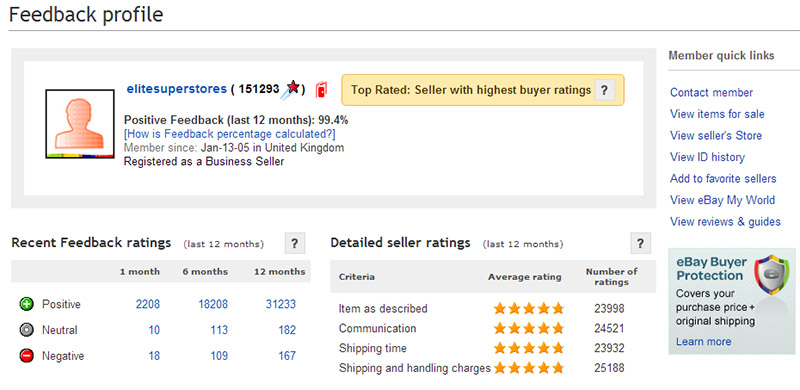
Task: Select View items for sale link
Action: pos(717,114)
